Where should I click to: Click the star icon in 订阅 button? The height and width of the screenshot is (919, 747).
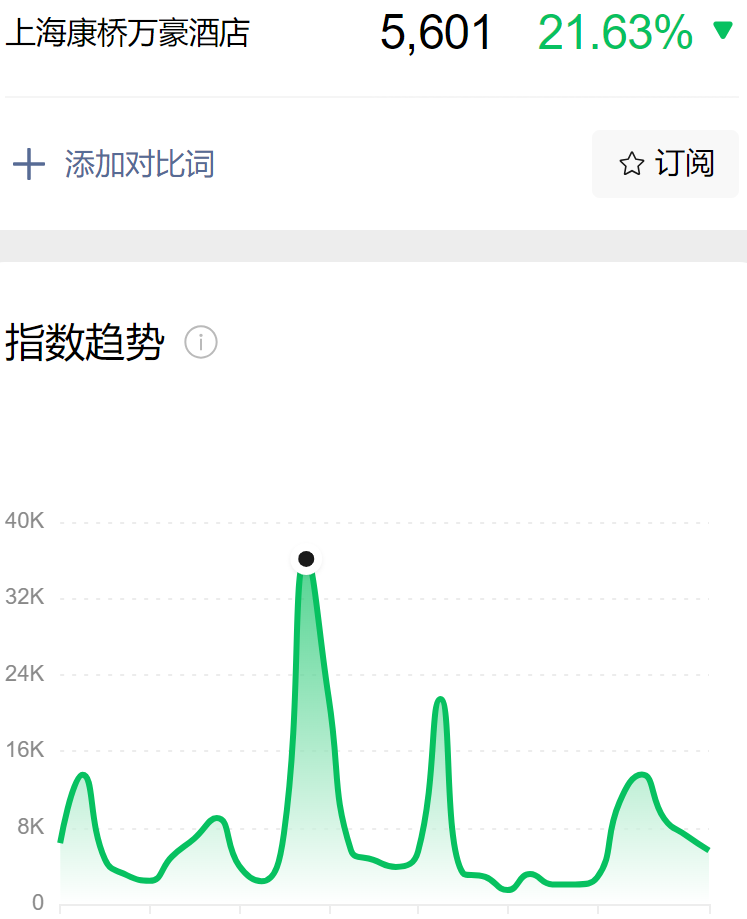632,164
